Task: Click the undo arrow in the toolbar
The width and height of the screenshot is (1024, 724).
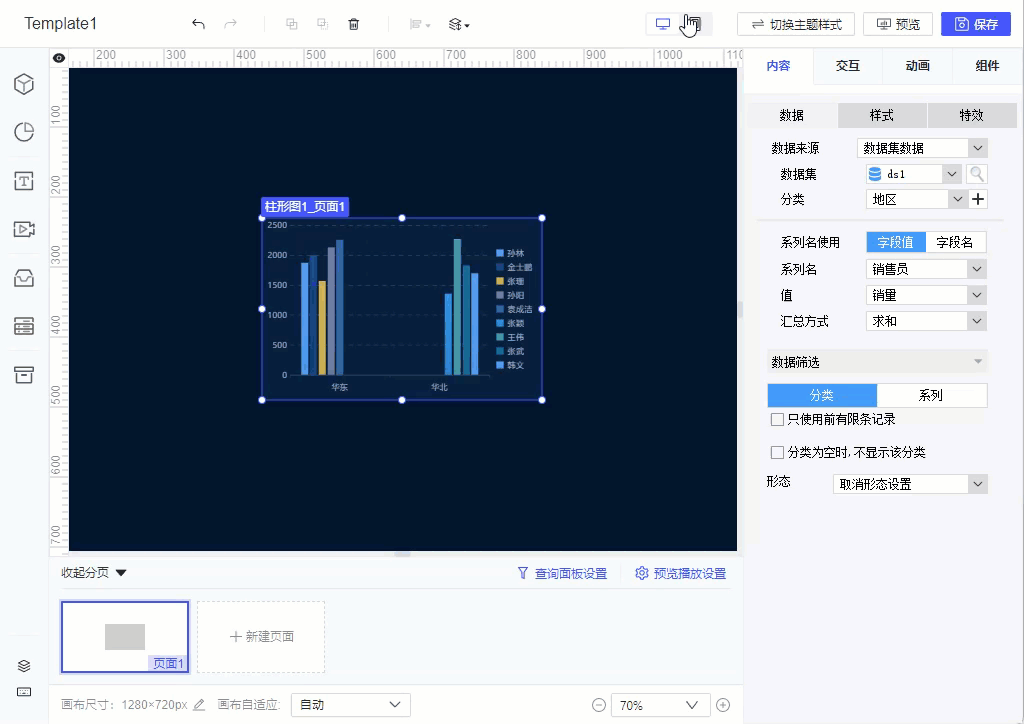Action: point(198,23)
